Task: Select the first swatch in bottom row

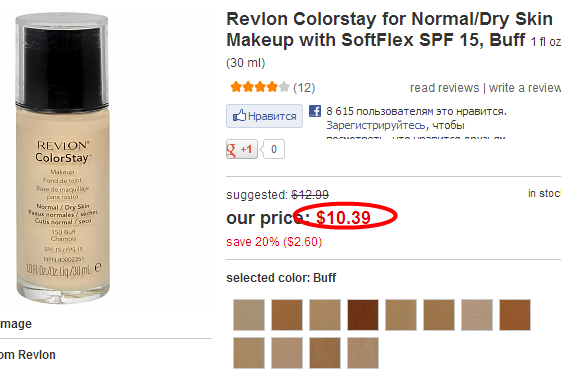Action: pyautogui.click(x=249, y=353)
